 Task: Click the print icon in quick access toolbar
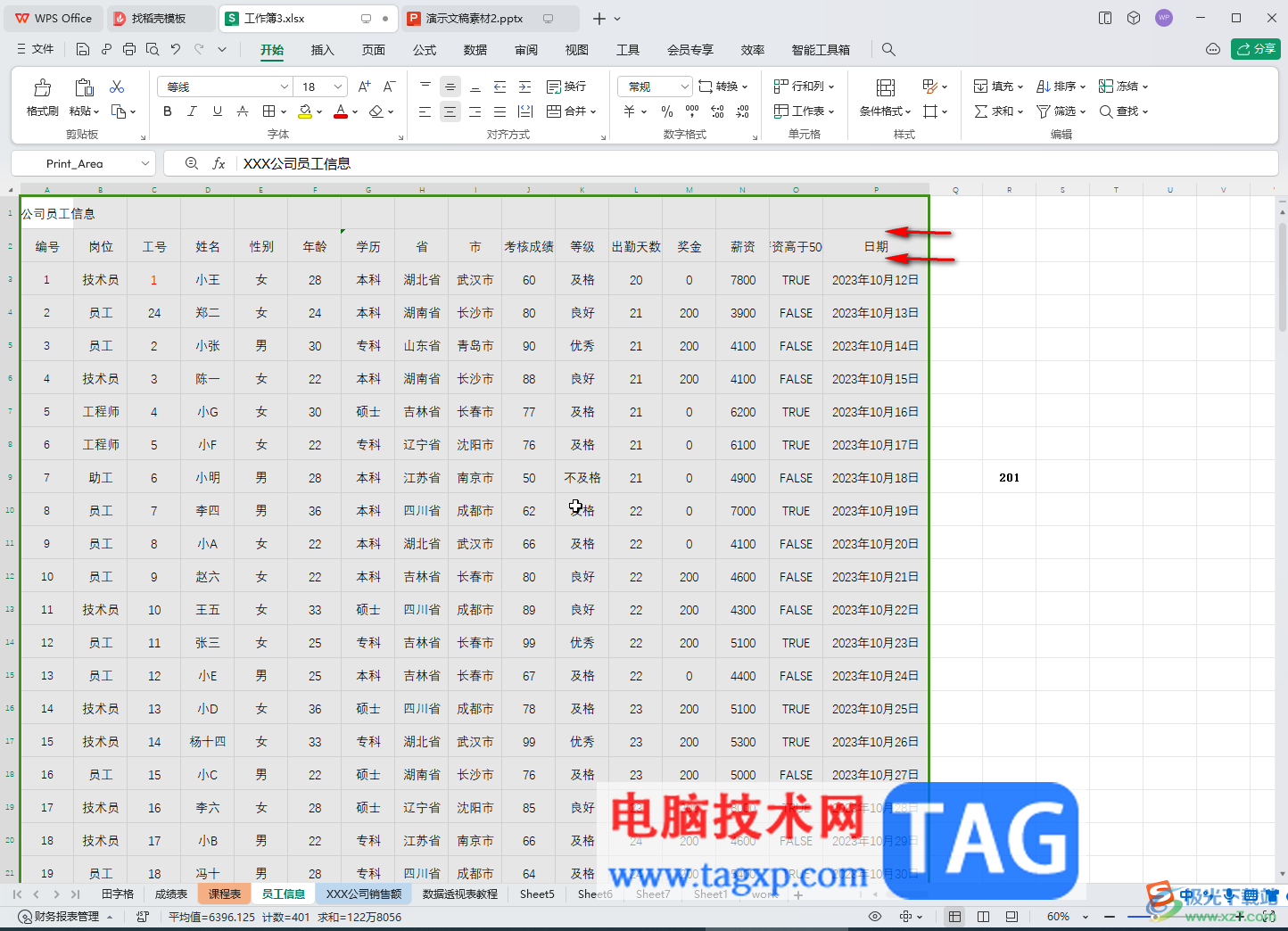[x=129, y=50]
